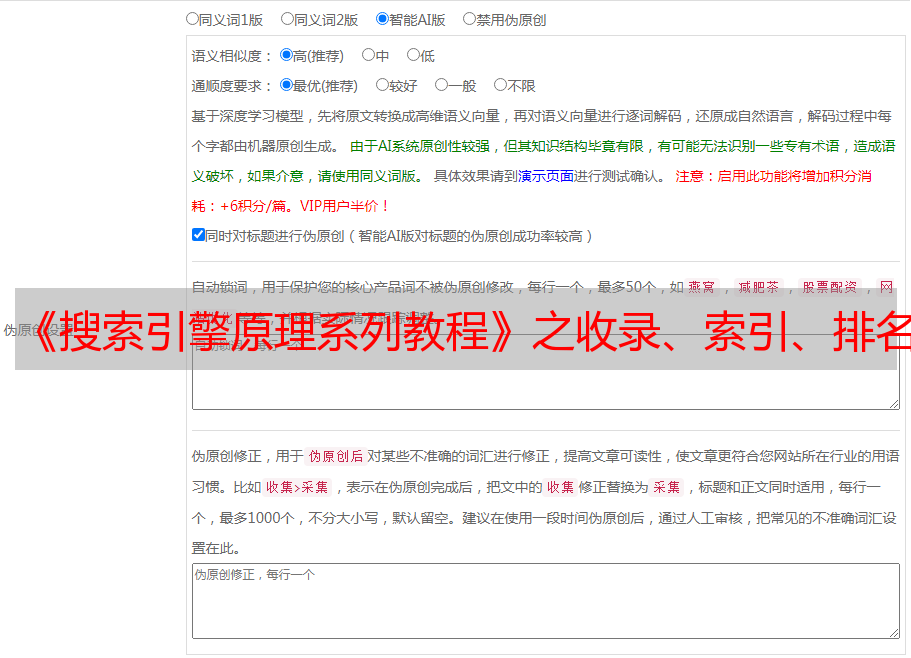911x658 pixels.
Task: Set 语义相似度 to 中
Action: (x=368, y=55)
